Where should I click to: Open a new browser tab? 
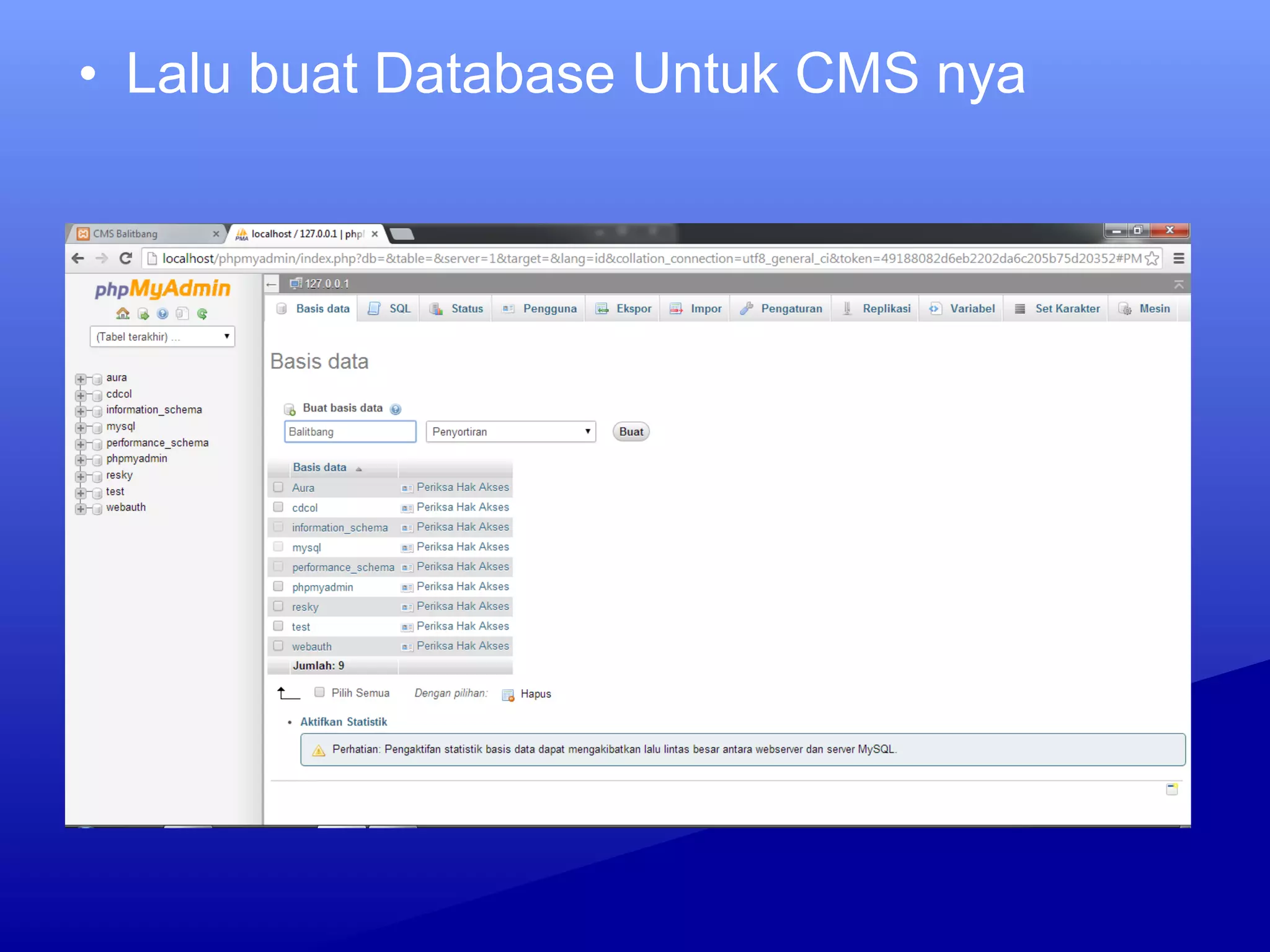tap(402, 234)
